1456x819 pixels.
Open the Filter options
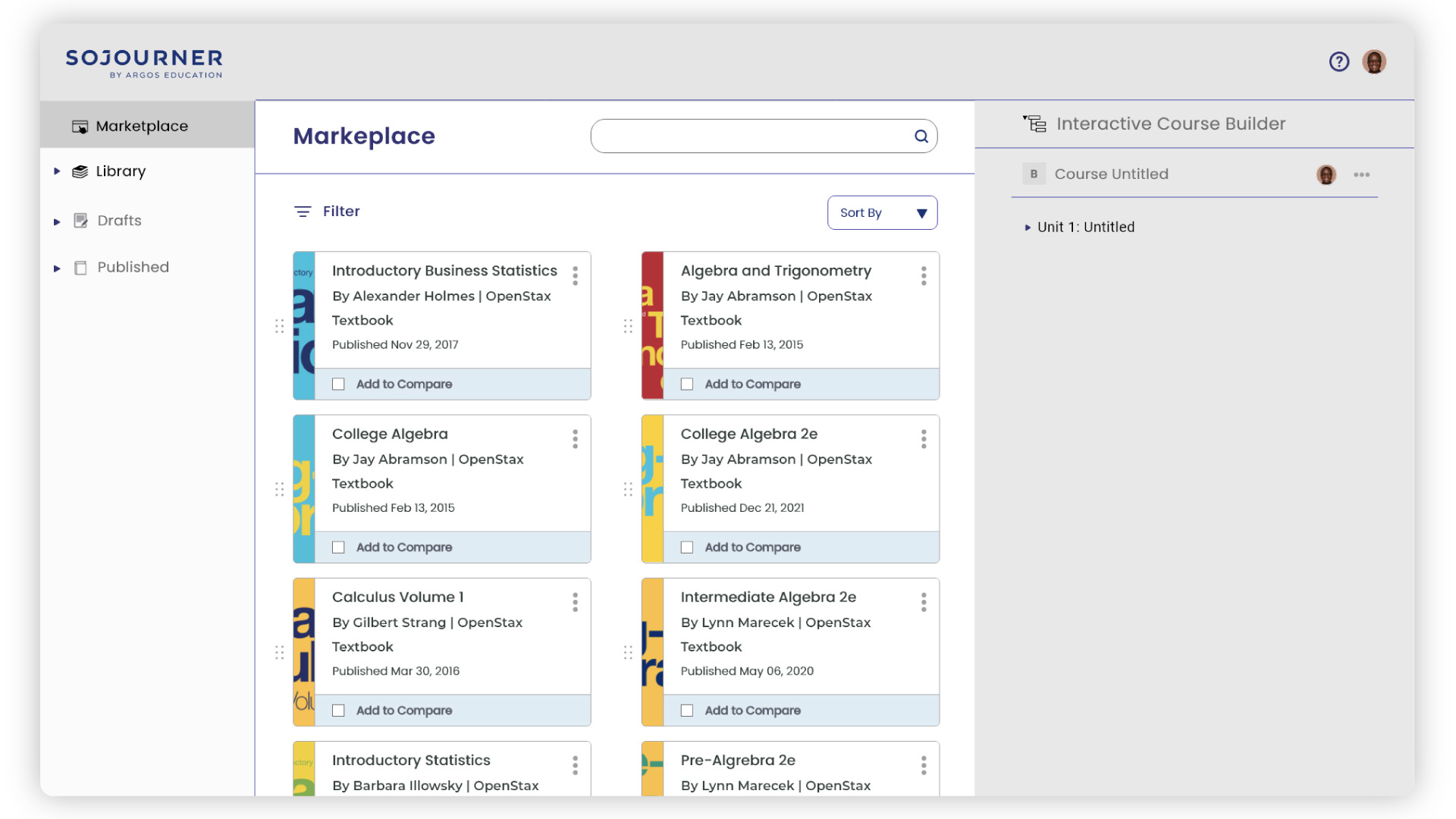pyautogui.click(x=327, y=212)
